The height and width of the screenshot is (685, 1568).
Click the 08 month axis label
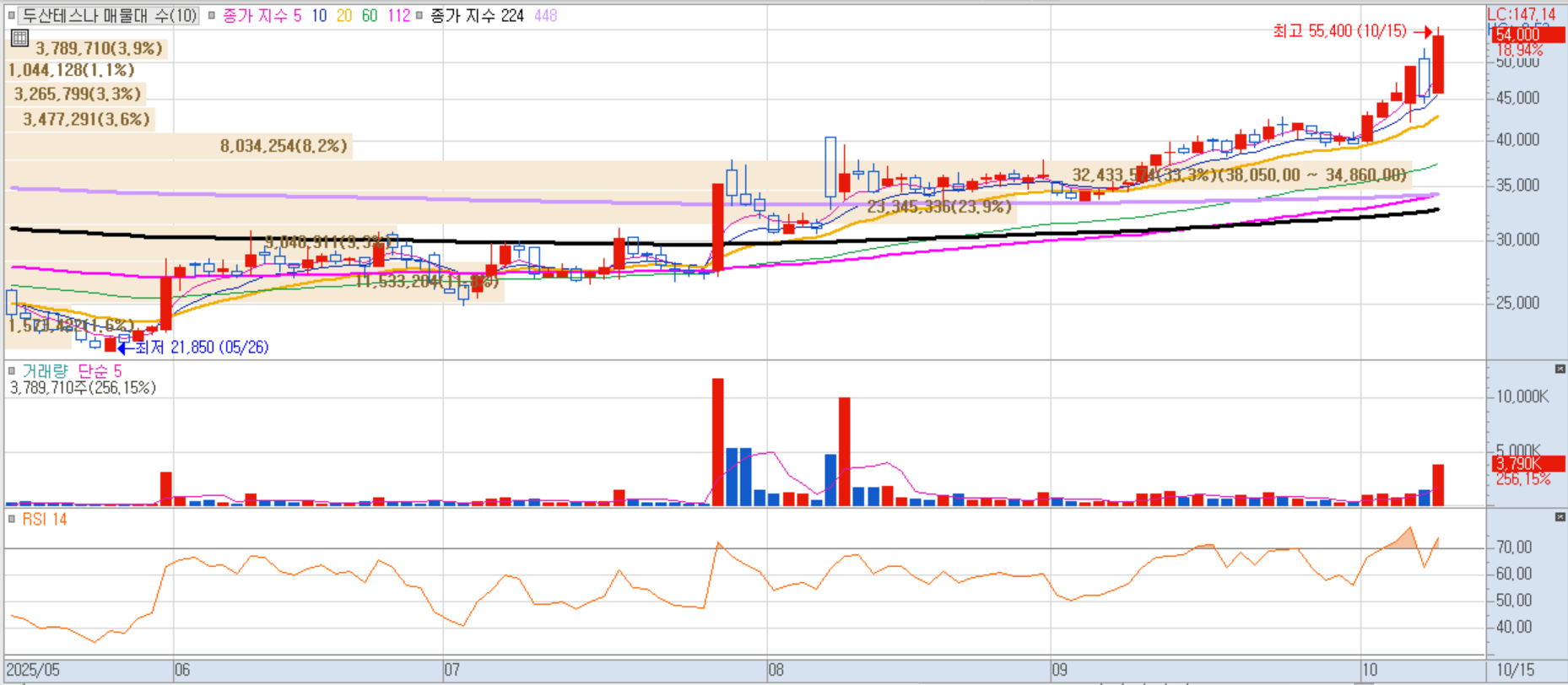tap(776, 670)
